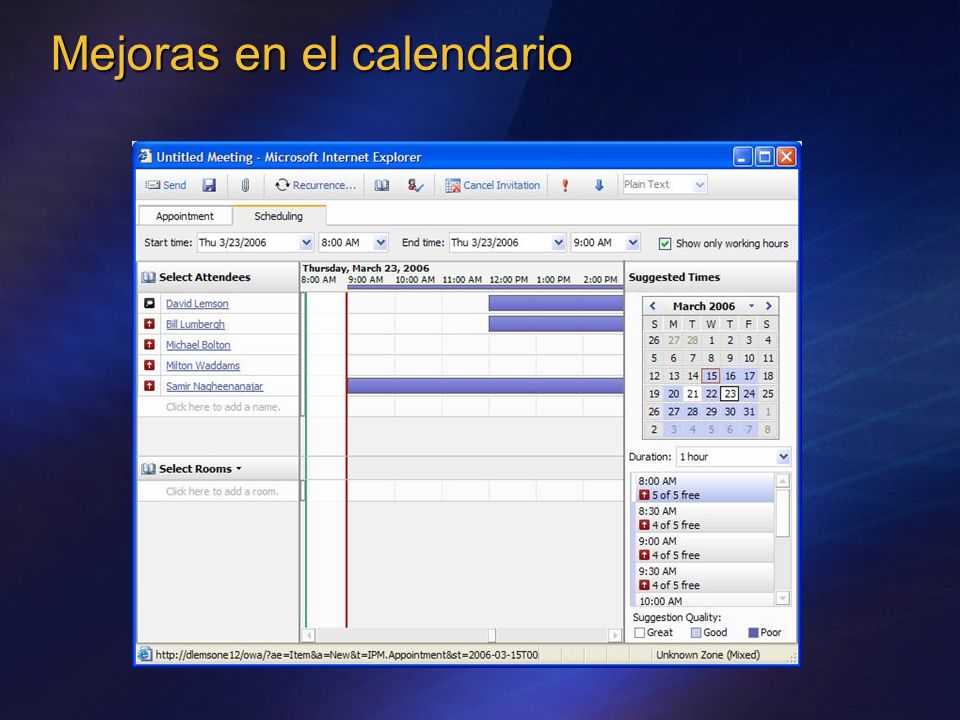Click the 12:00 PM time header
This screenshot has height=720, width=960.
pyautogui.click(x=509, y=280)
